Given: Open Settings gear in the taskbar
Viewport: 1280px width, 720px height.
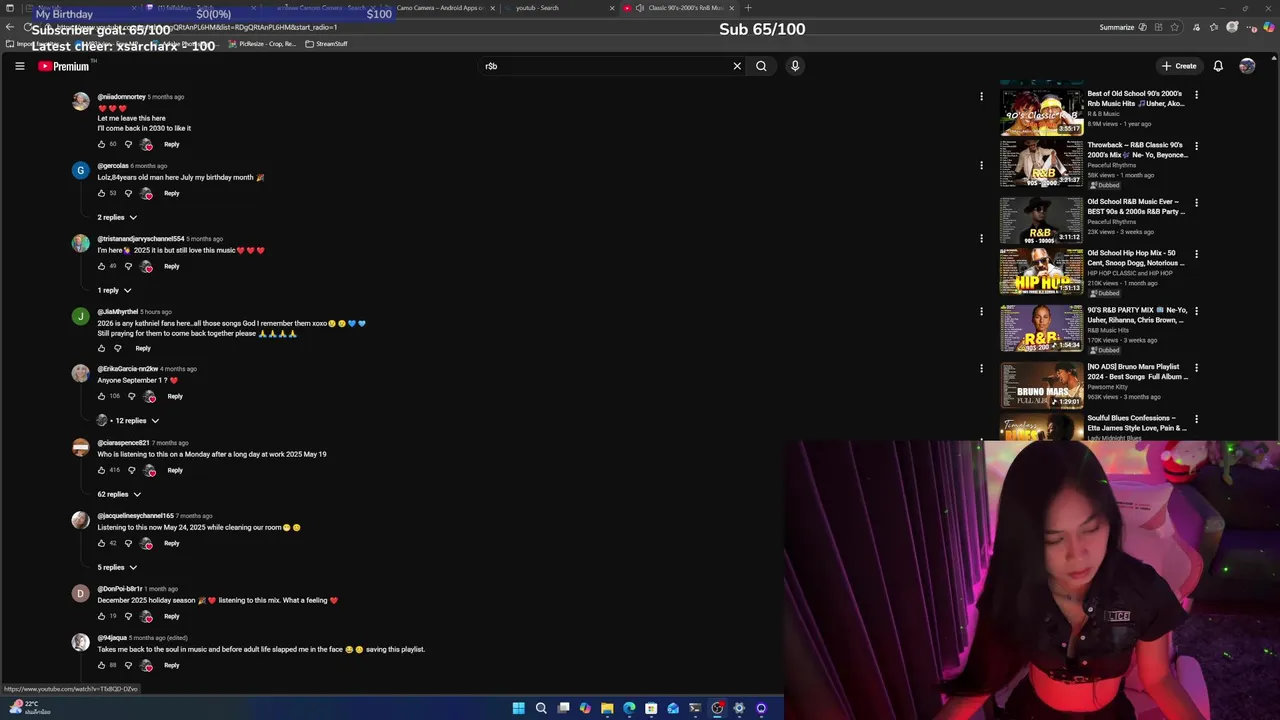Looking at the screenshot, I should tap(739, 708).
